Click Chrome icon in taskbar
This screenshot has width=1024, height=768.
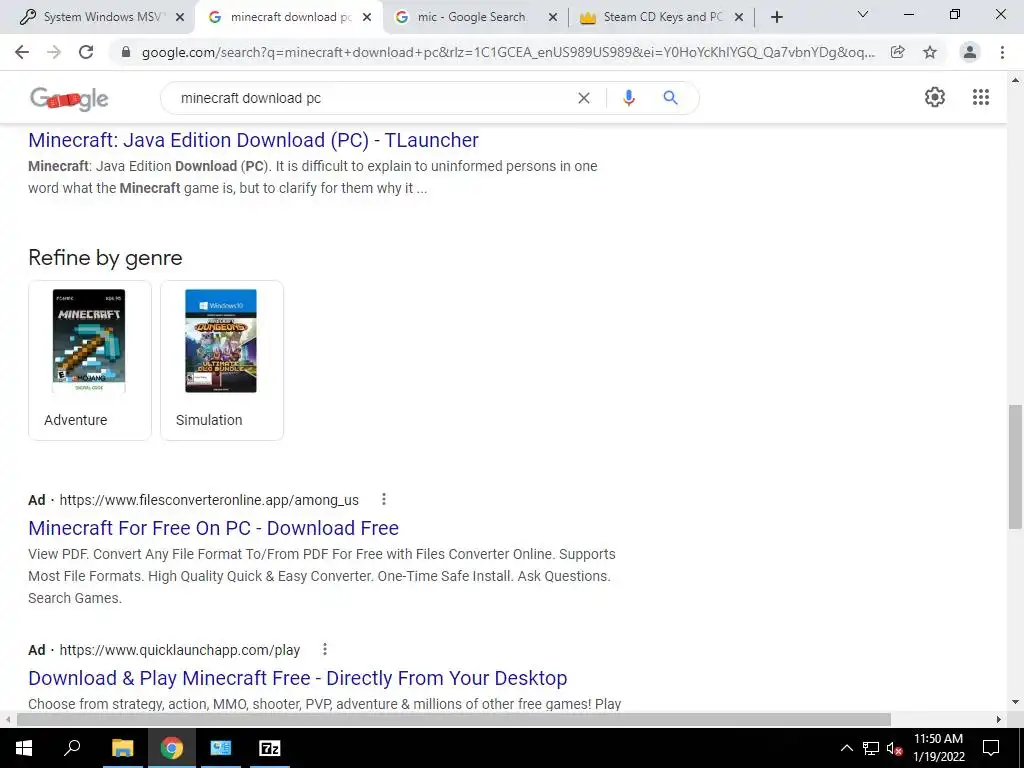(x=171, y=748)
